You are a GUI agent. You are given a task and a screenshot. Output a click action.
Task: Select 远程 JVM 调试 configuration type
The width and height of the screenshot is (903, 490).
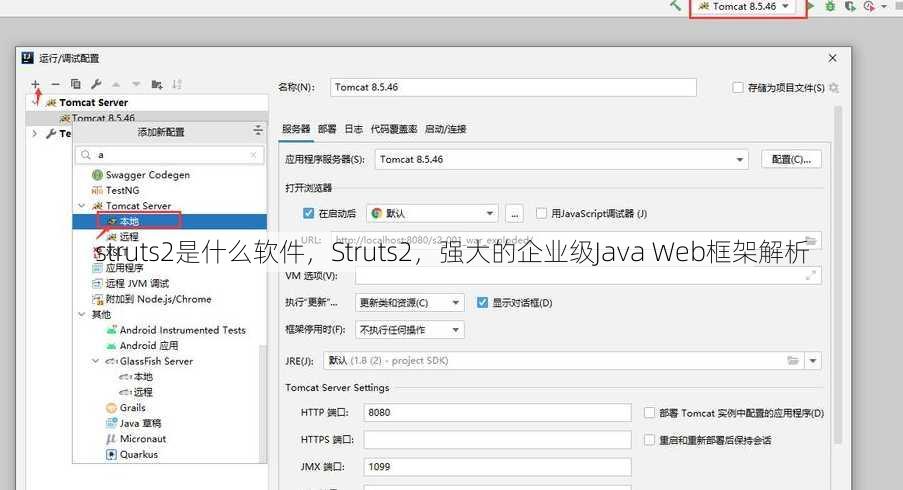pos(131,283)
